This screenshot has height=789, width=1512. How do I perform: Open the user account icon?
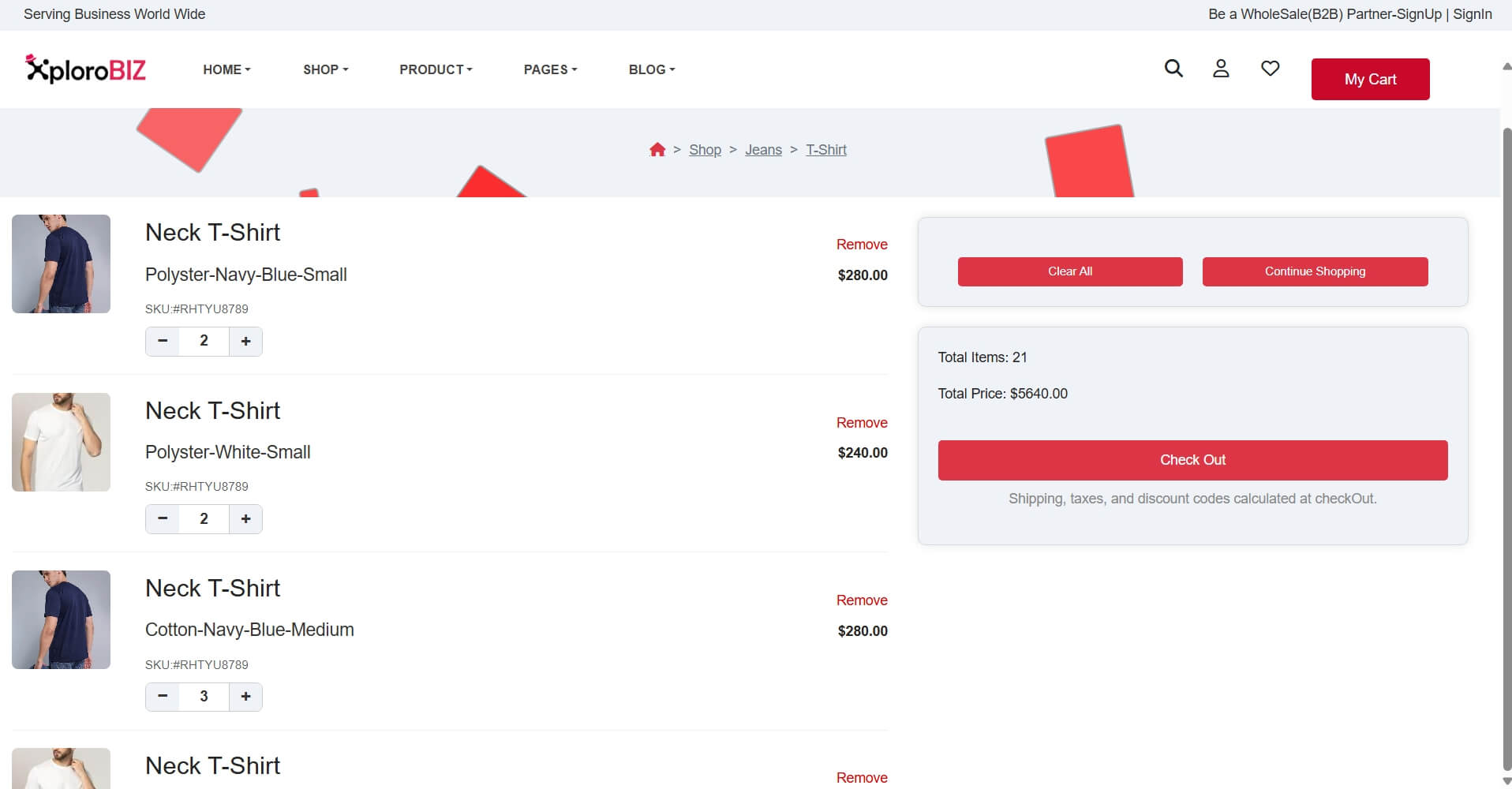[x=1221, y=69]
